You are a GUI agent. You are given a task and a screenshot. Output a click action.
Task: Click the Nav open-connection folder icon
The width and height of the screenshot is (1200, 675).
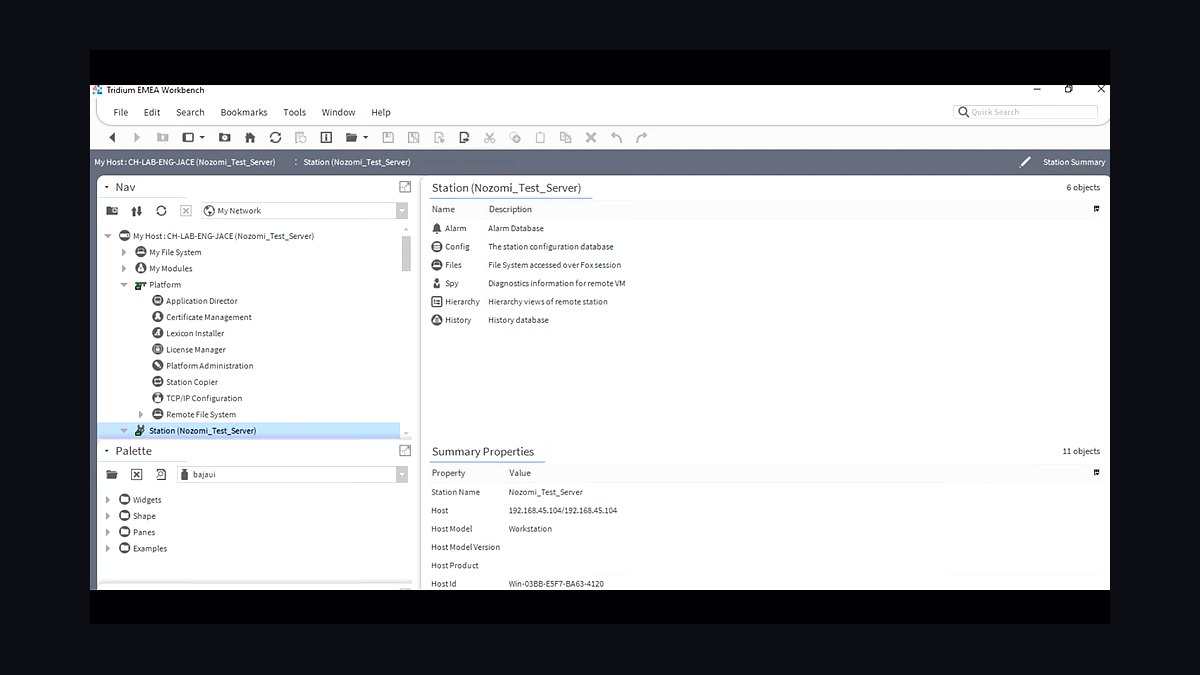(112, 211)
